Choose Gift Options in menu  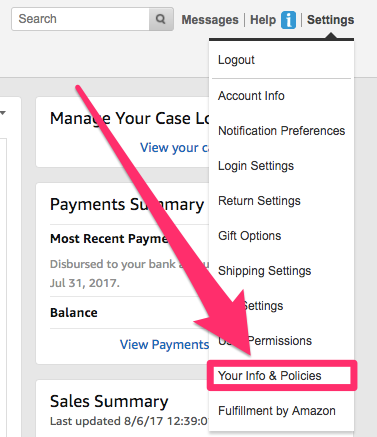click(x=249, y=236)
